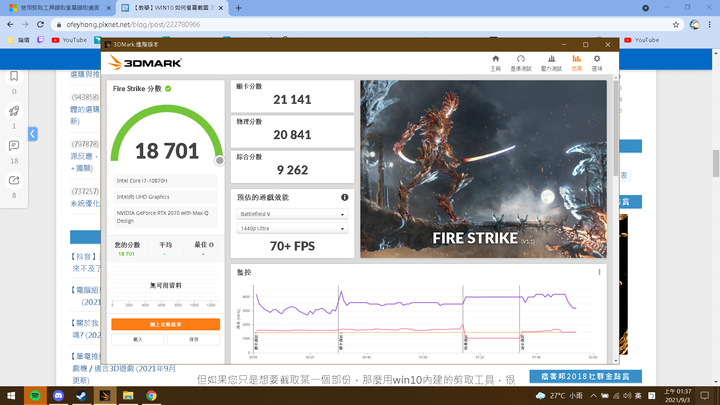Click the Chrome forward arrow
Viewport: 720px width, 405px height.
tap(25, 24)
